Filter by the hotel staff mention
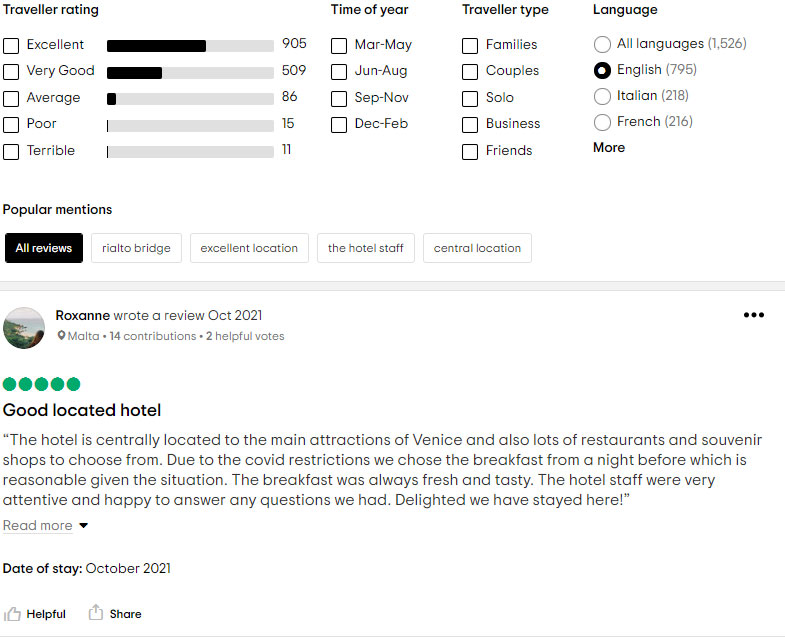 365,248
